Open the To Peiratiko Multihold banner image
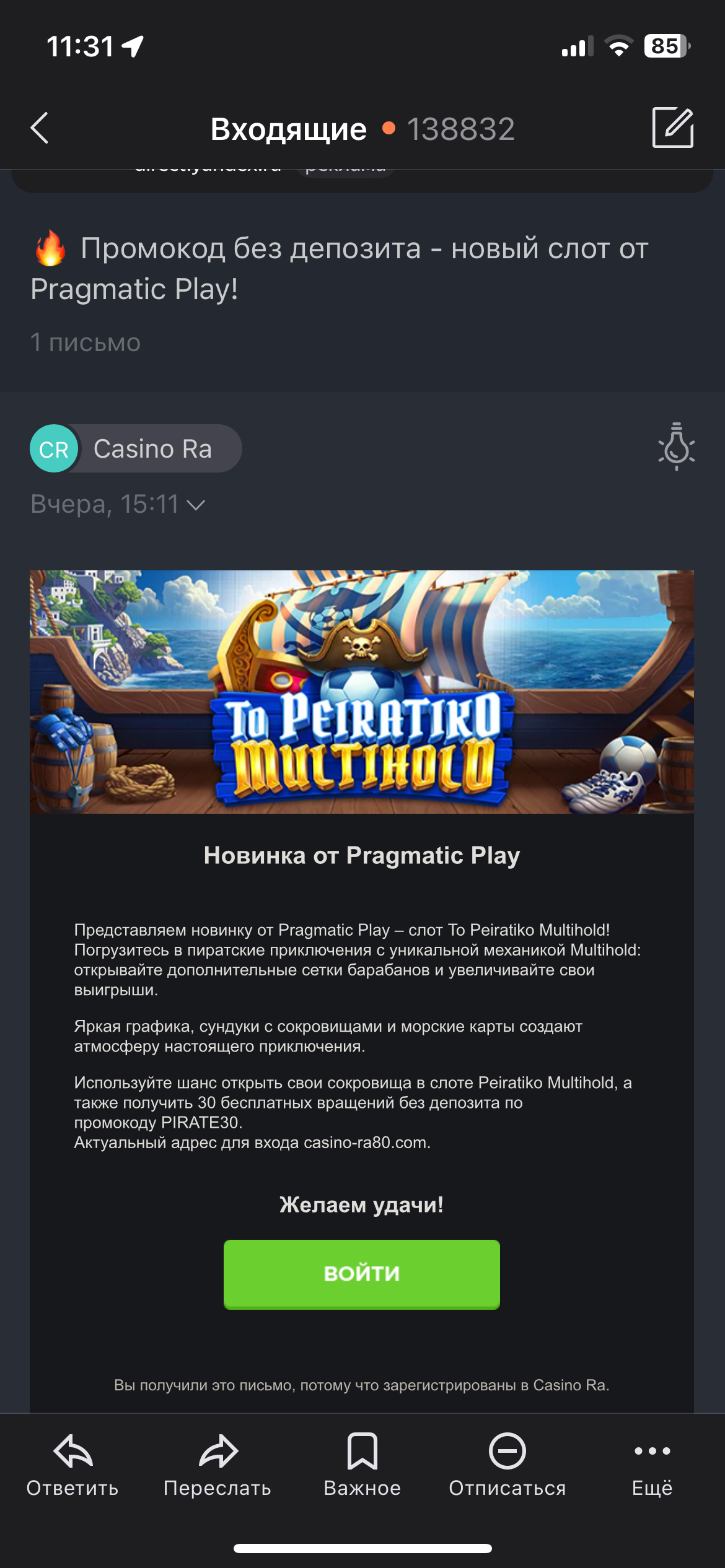The height and width of the screenshot is (1568, 725). point(362,692)
